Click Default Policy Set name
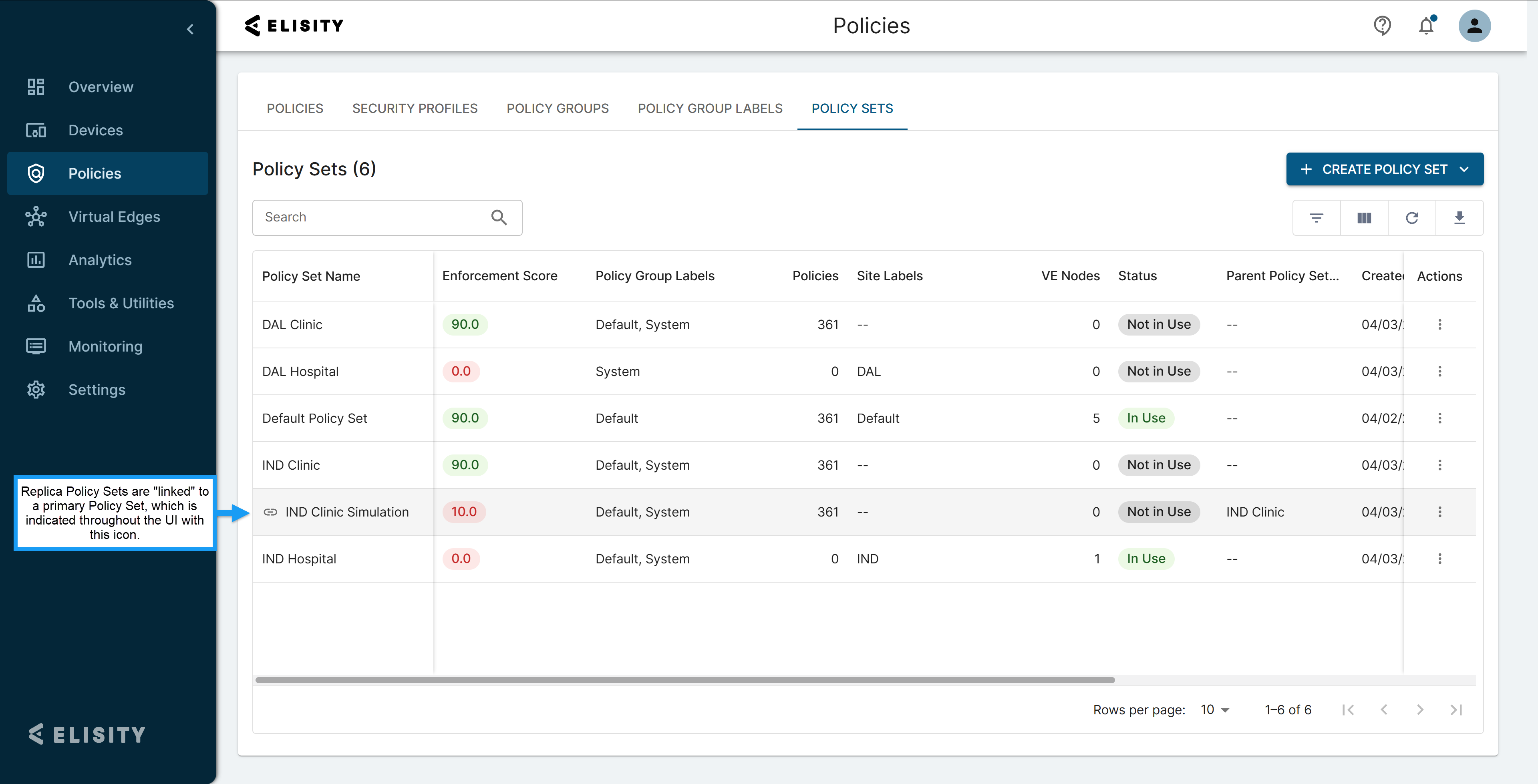Image resolution: width=1538 pixels, height=784 pixels. [314, 418]
